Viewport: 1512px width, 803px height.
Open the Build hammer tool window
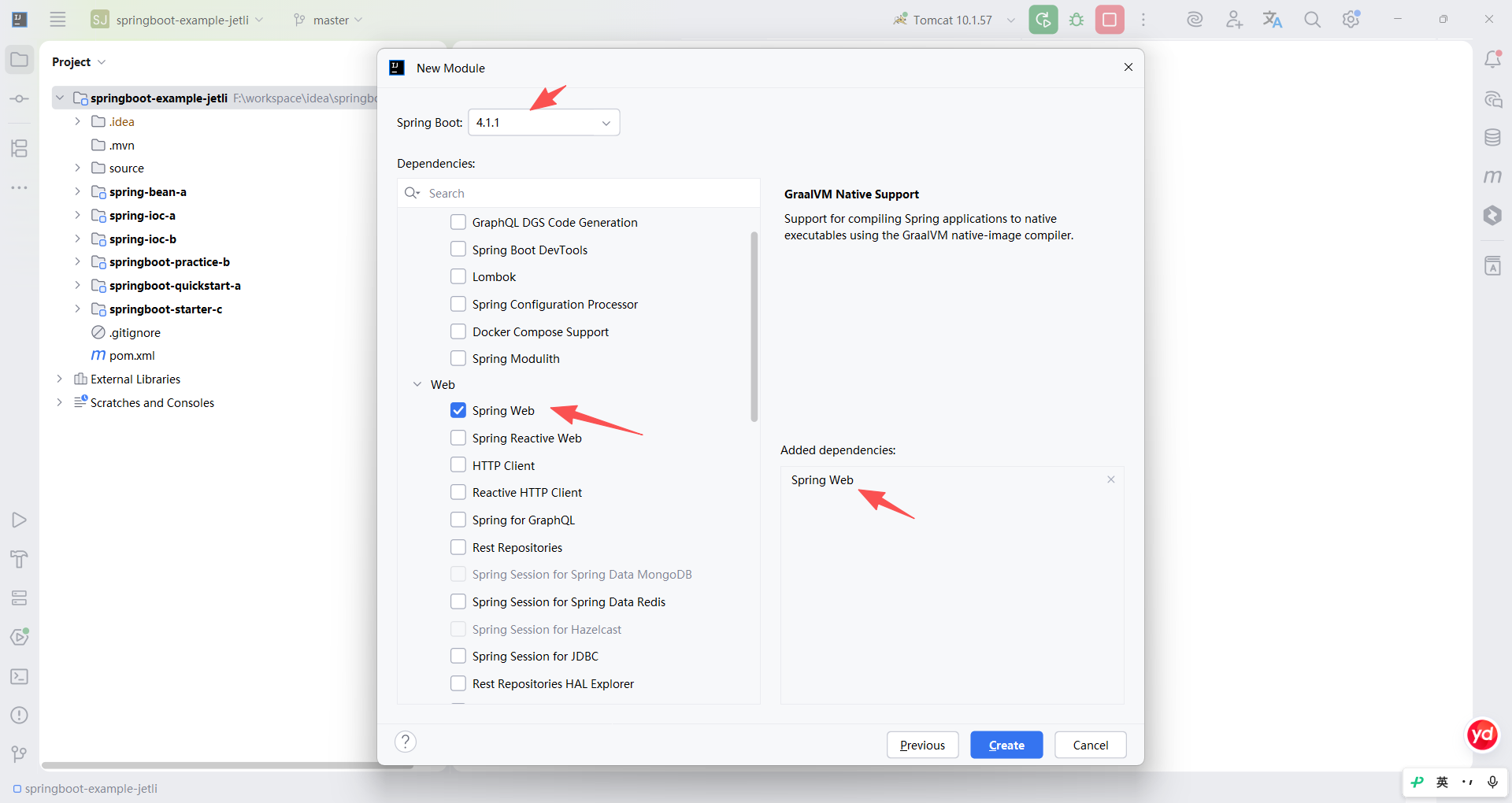tap(20, 559)
